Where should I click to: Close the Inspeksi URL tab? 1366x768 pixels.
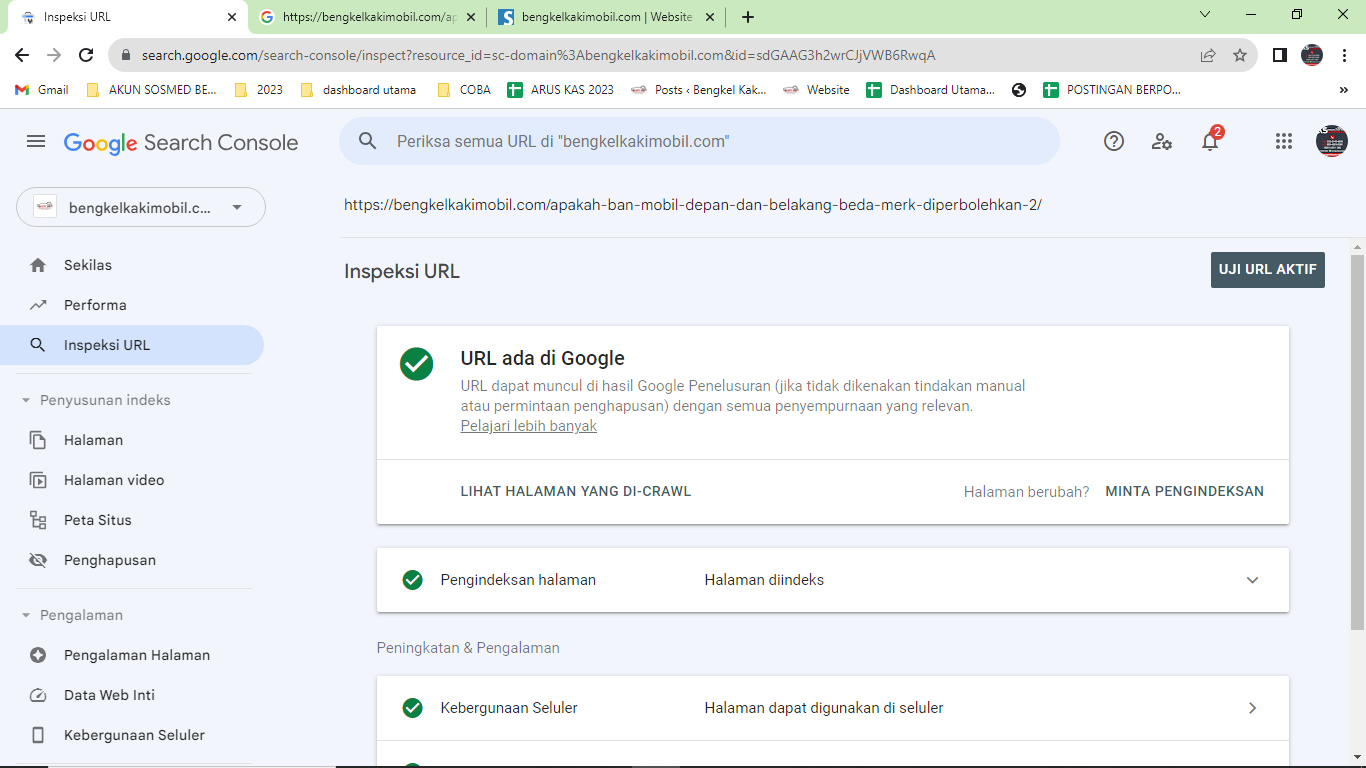click(232, 17)
